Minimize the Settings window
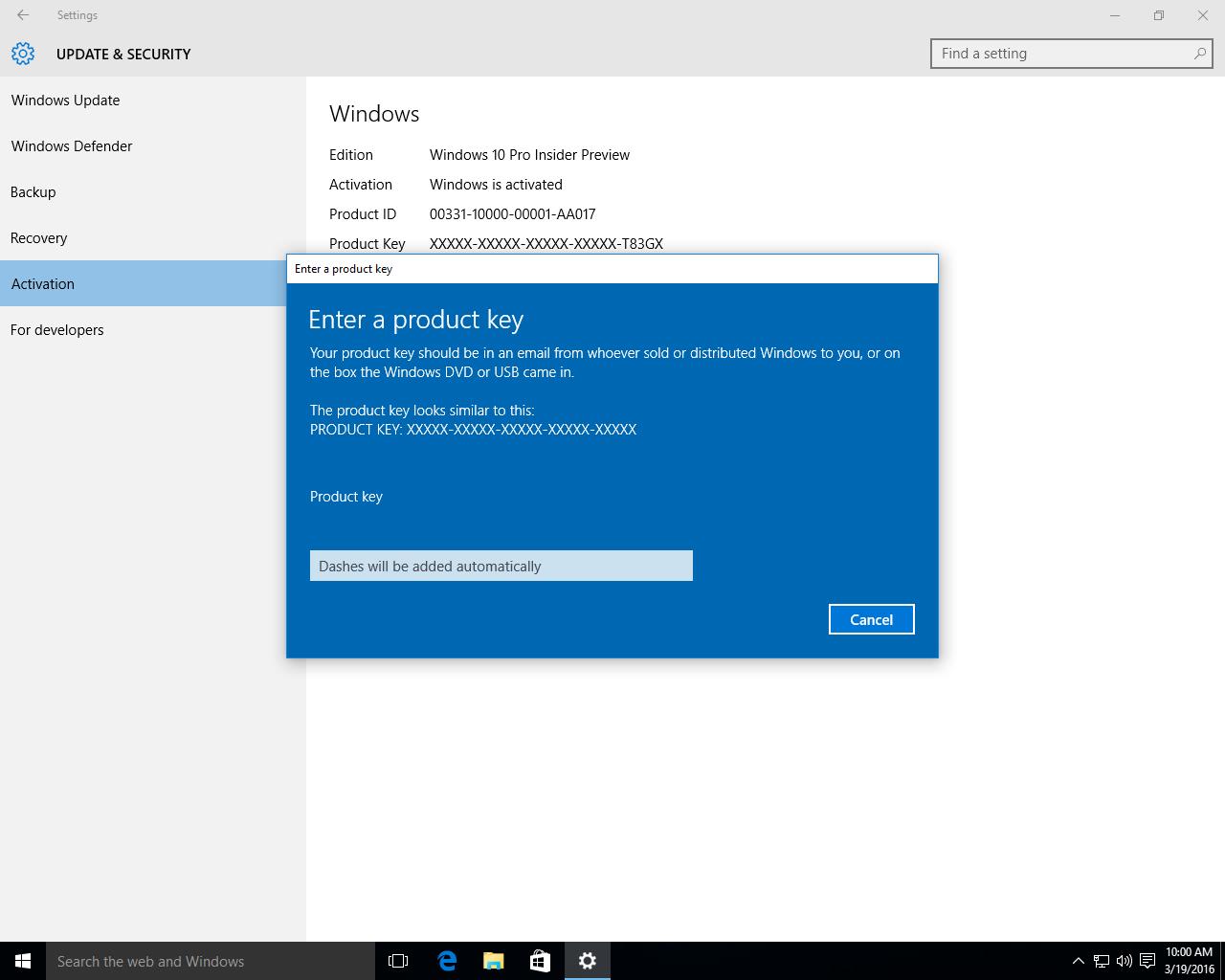Screen dimensions: 1225x980 click(x=1115, y=15)
